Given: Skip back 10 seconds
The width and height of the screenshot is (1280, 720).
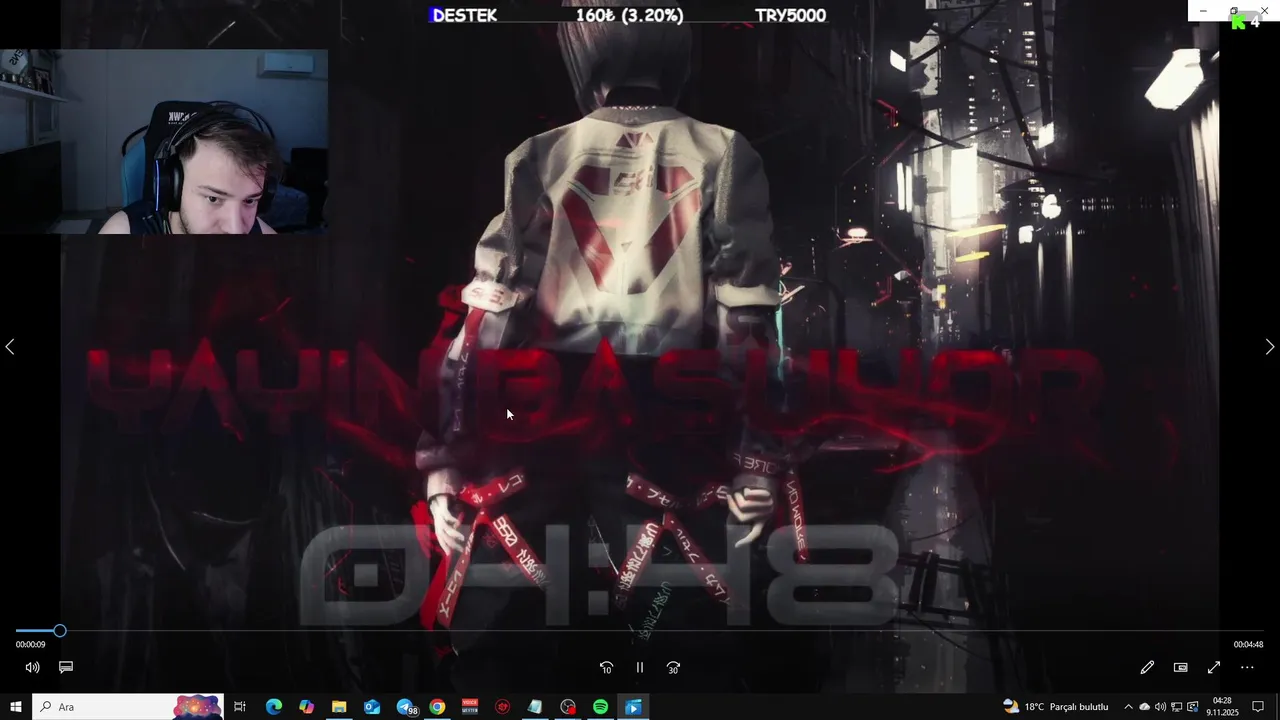Looking at the screenshot, I should 606,667.
